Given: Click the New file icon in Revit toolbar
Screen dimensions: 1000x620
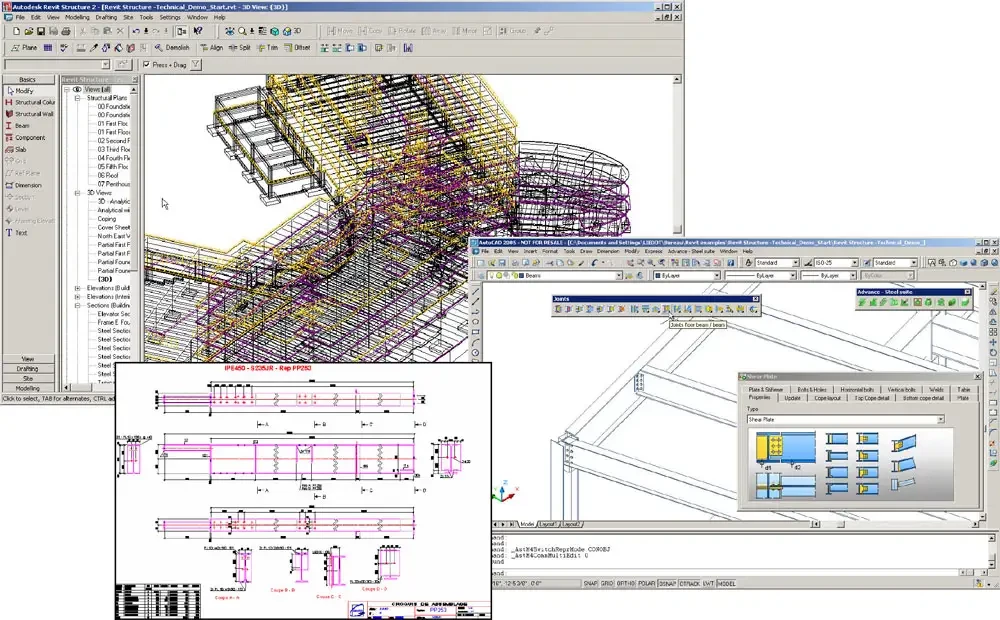Looking at the screenshot, I should click(17, 31).
